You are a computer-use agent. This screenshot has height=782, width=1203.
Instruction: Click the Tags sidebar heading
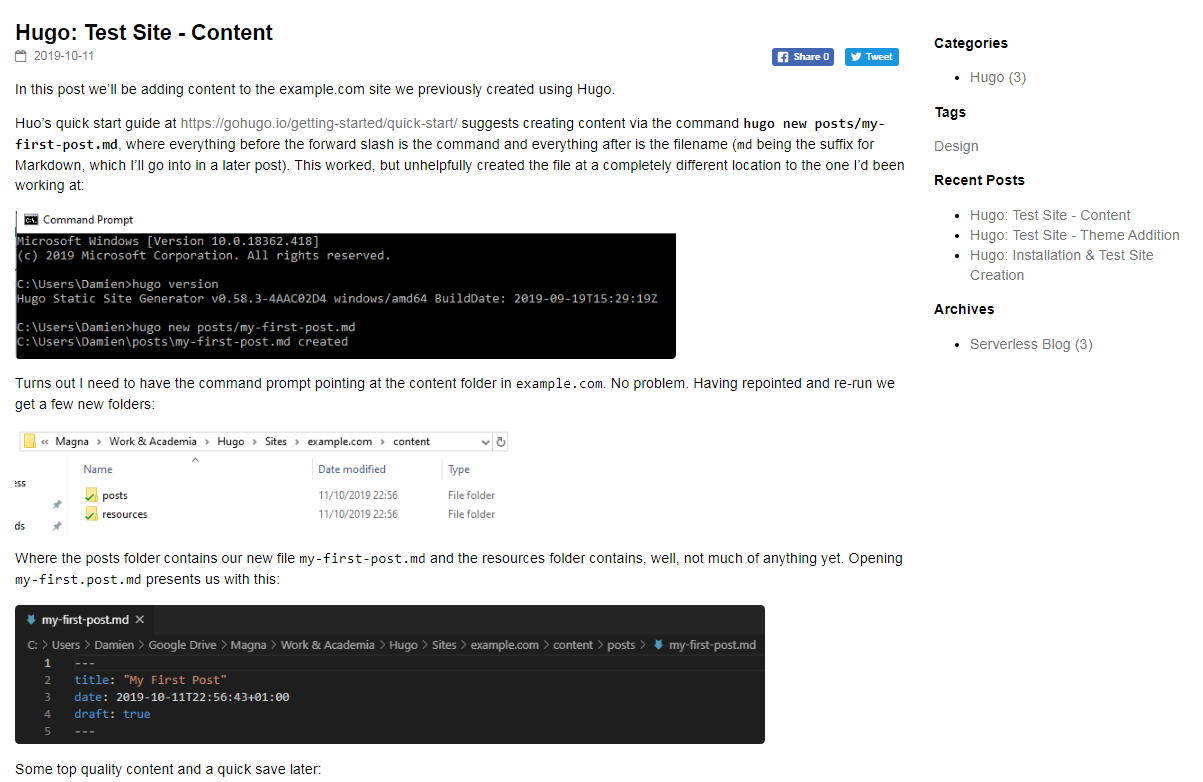tap(950, 112)
